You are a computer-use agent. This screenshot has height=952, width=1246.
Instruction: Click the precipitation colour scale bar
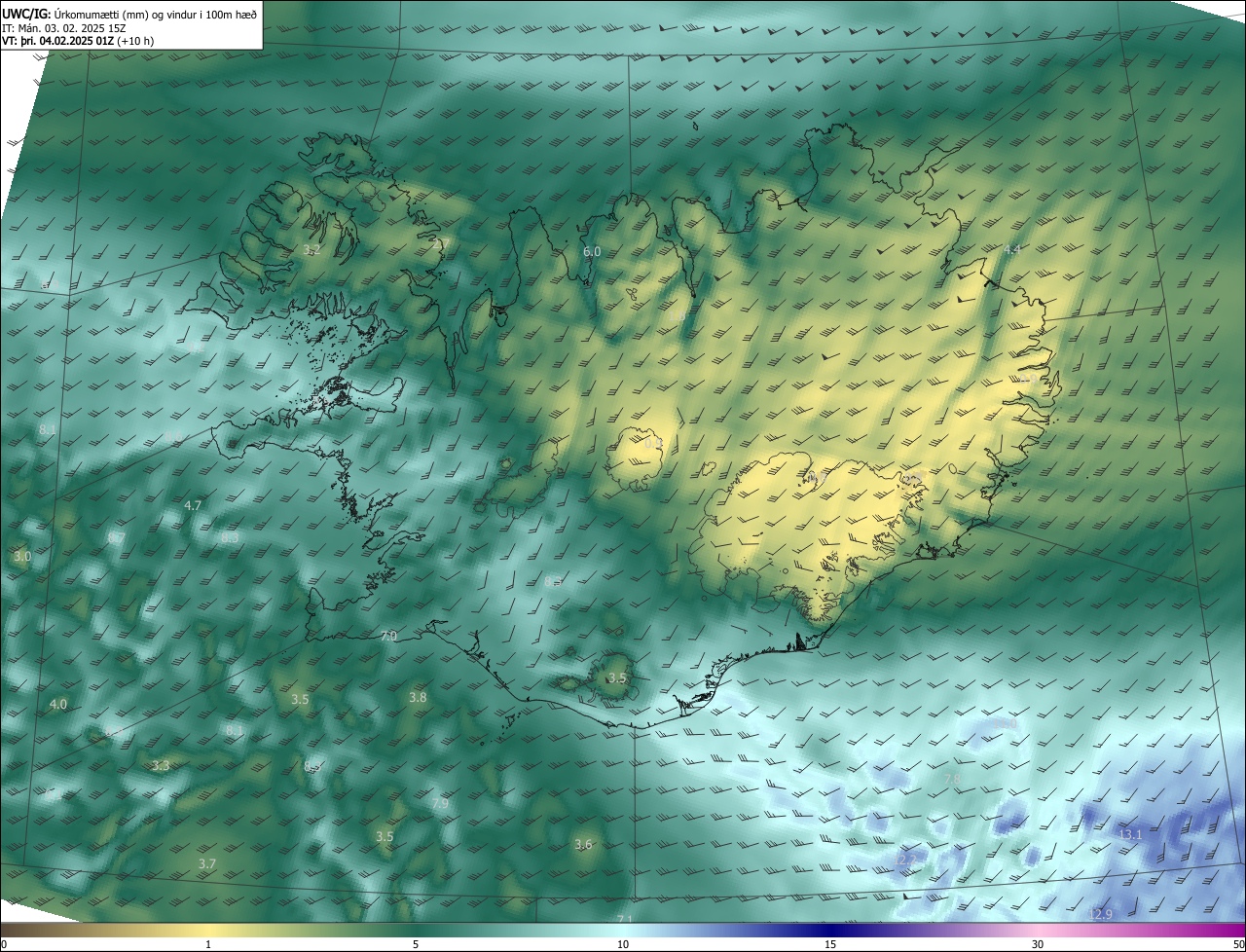pyautogui.click(x=623, y=931)
